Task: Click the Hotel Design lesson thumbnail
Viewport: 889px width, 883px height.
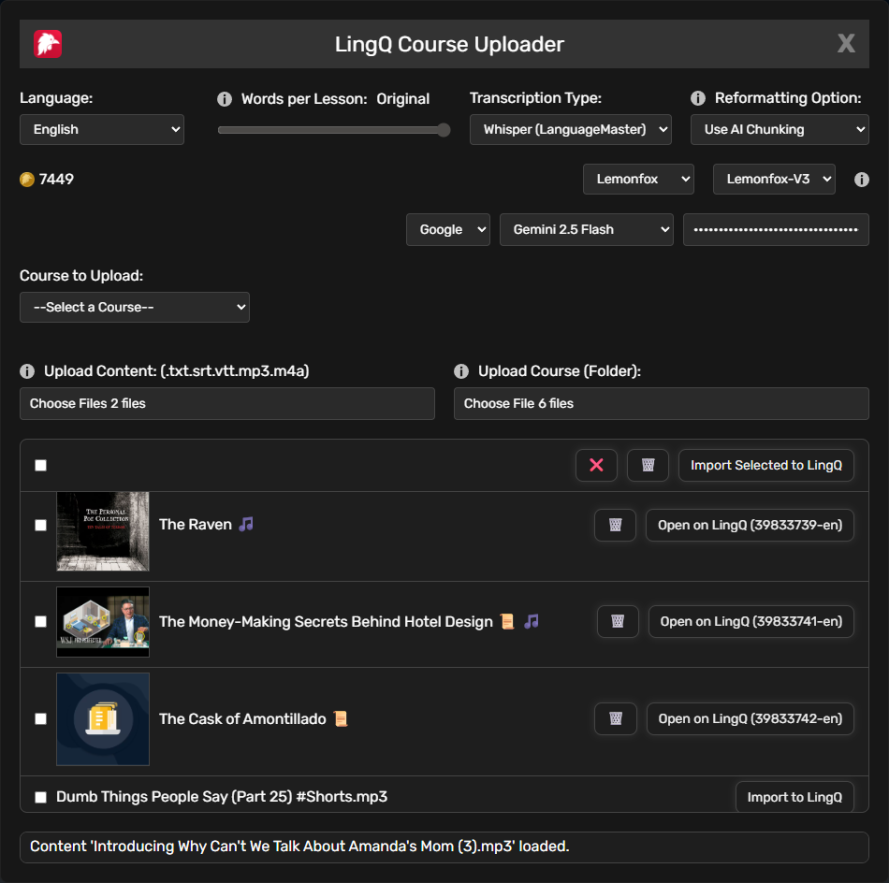Action: [103, 622]
